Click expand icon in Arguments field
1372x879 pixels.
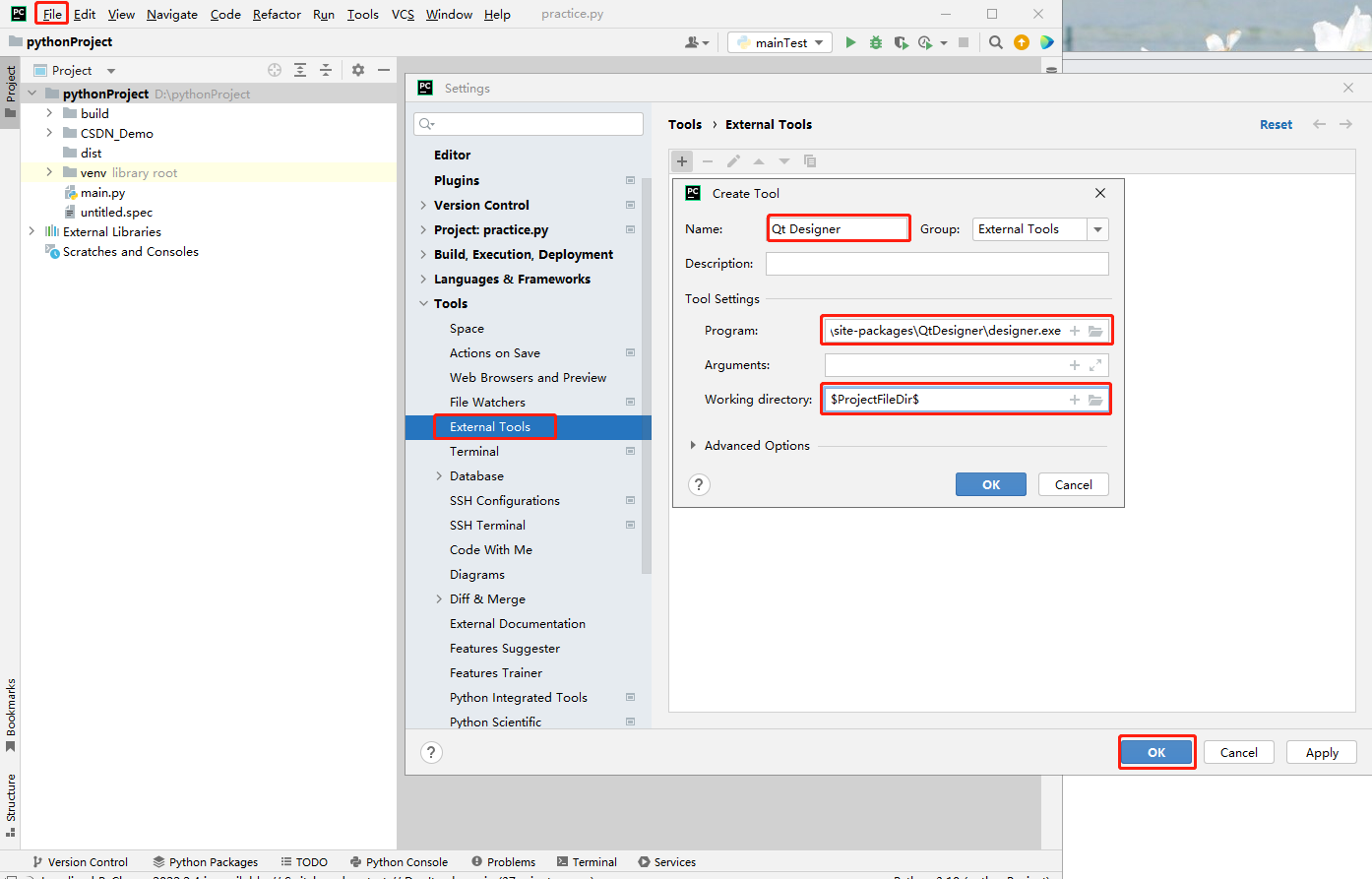[1095, 365]
